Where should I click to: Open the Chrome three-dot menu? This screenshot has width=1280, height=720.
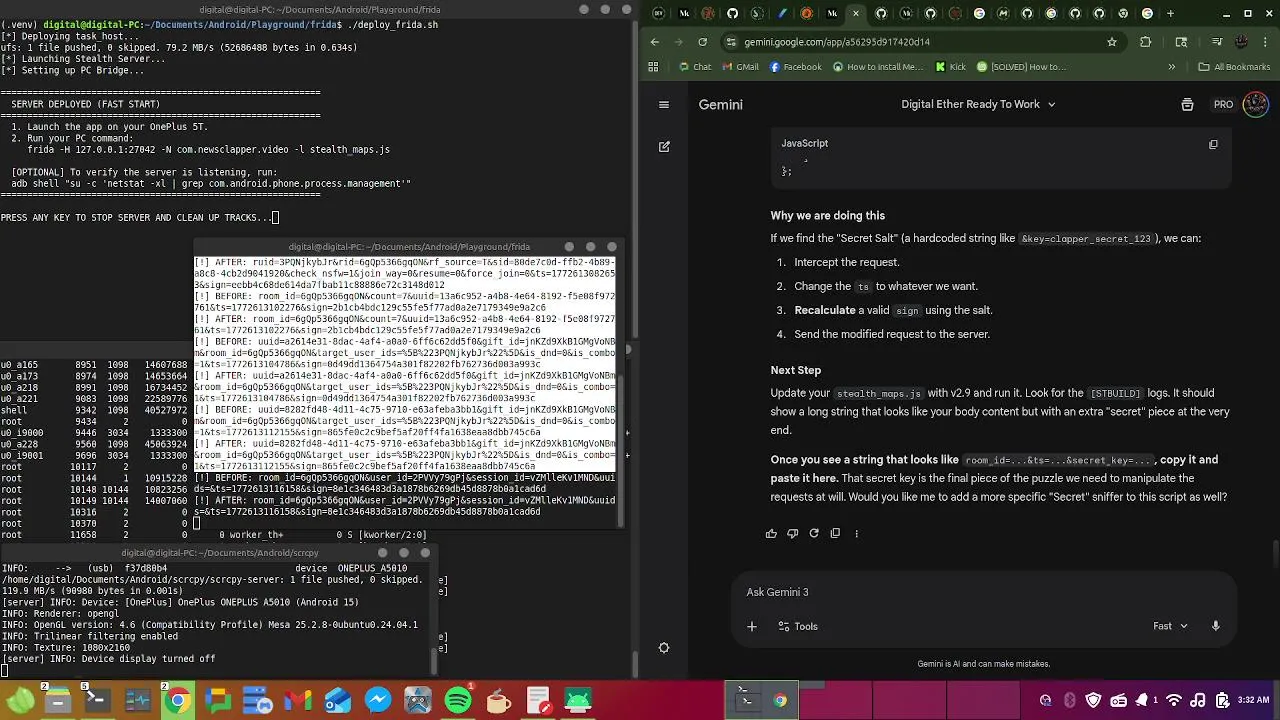point(1264,42)
